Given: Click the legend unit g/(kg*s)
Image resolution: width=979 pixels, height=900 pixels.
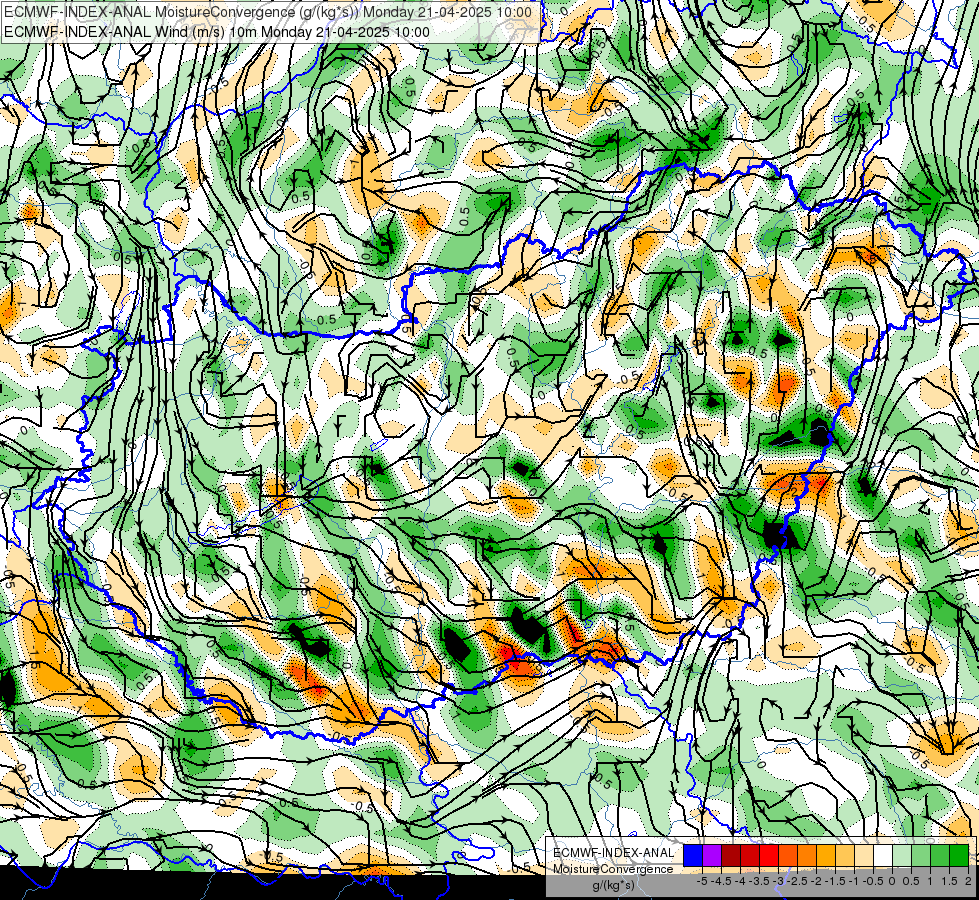Looking at the screenshot, I should coord(613,885).
